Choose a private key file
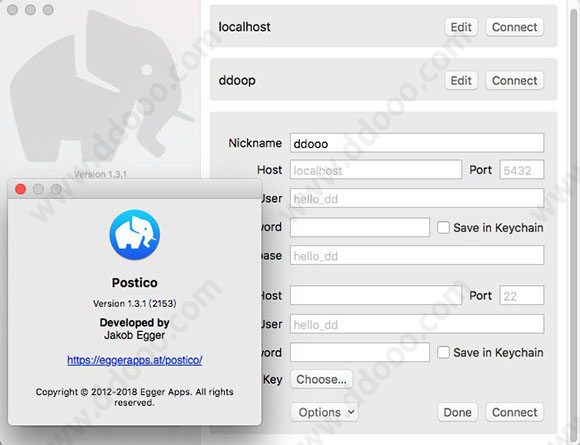The width and height of the screenshot is (580, 445). (321, 379)
